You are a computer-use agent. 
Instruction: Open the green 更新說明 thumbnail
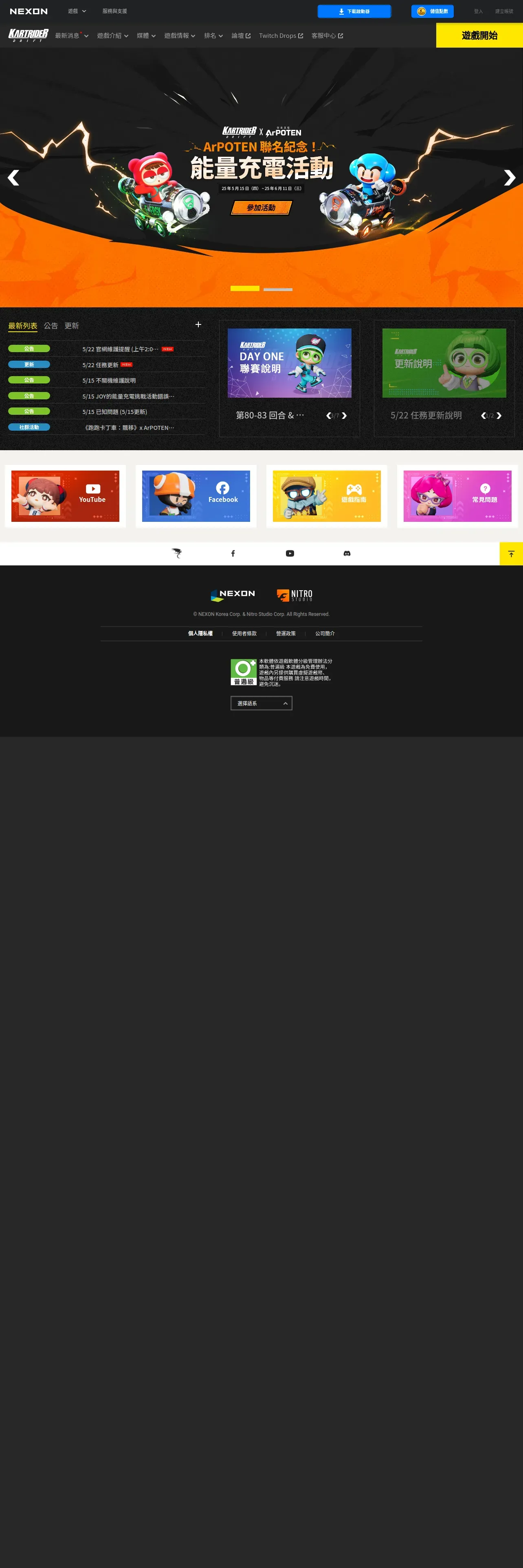pyautogui.click(x=444, y=363)
